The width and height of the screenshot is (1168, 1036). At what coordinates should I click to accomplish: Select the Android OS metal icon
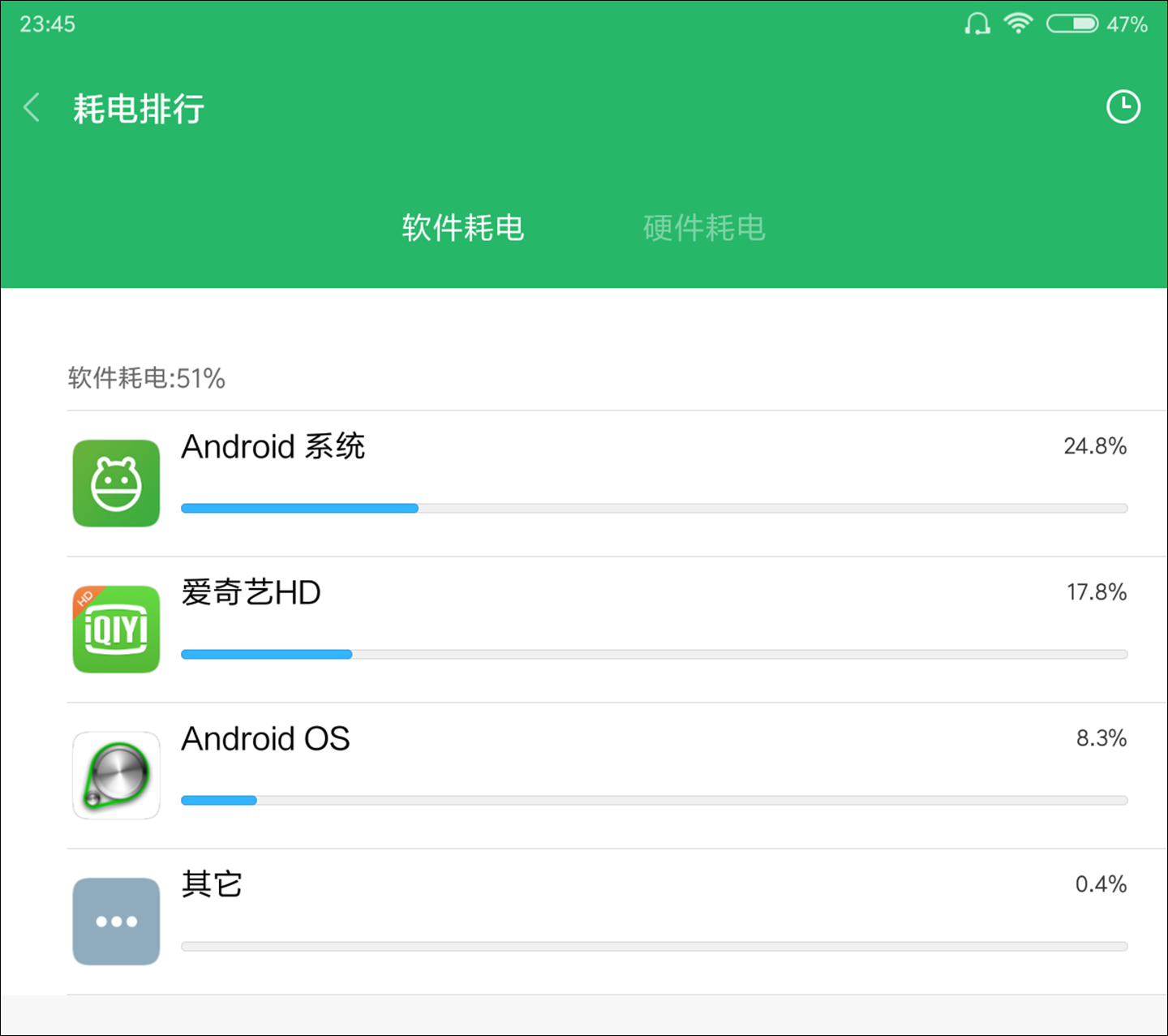click(116, 775)
